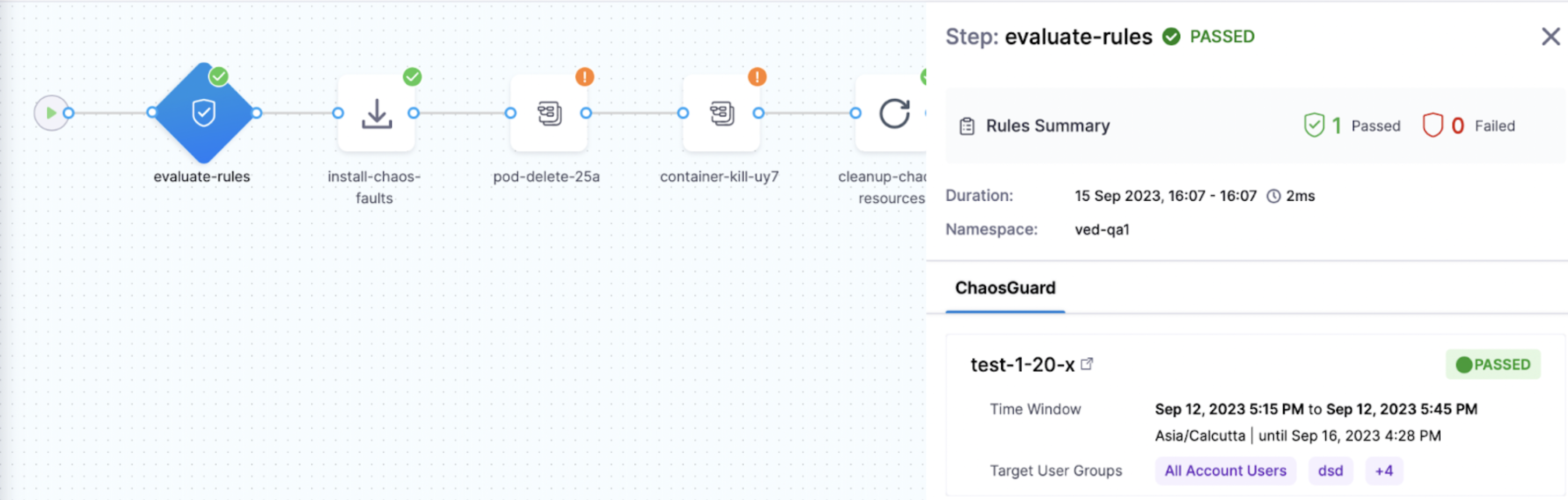Click the PASSED status badge on test-1-20-x

pyautogui.click(x=1492, y=364)
